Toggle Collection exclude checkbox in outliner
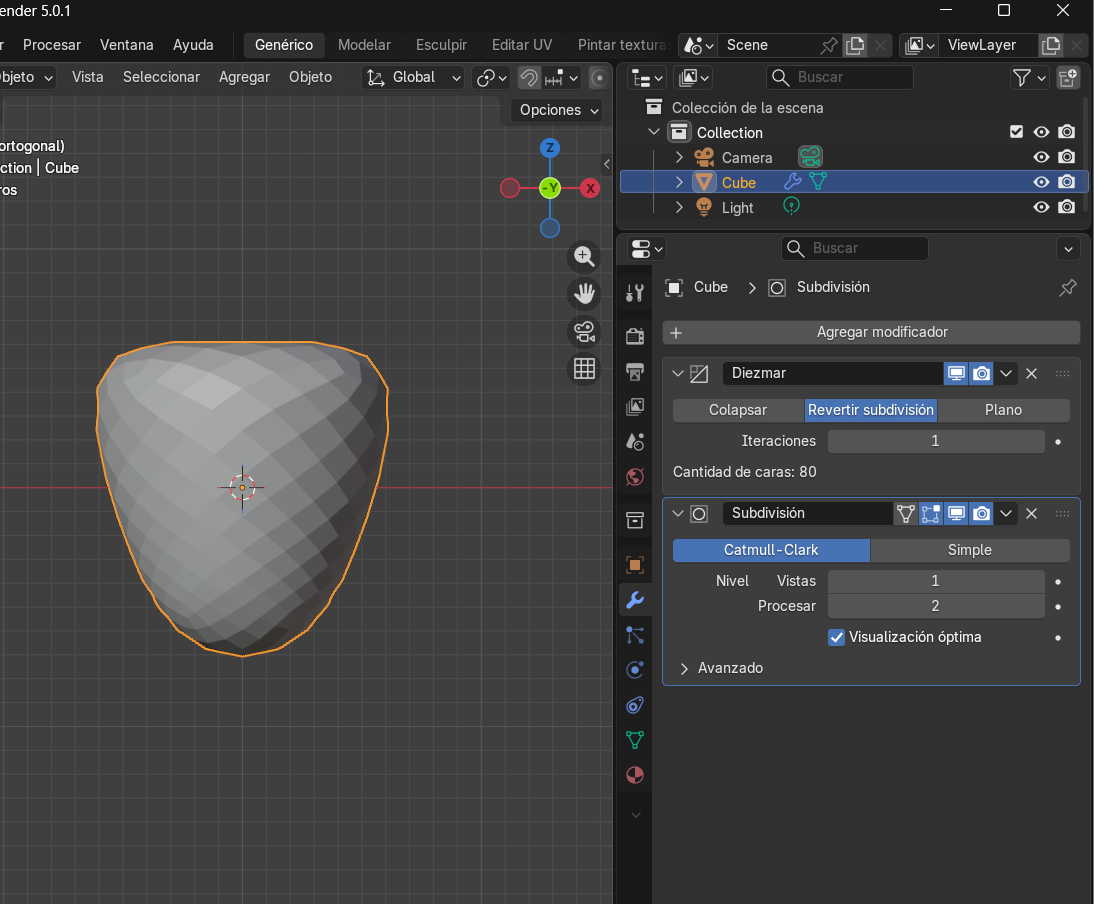Image resolution: width=1094 pixels, height=904 pixels. 1017,132
